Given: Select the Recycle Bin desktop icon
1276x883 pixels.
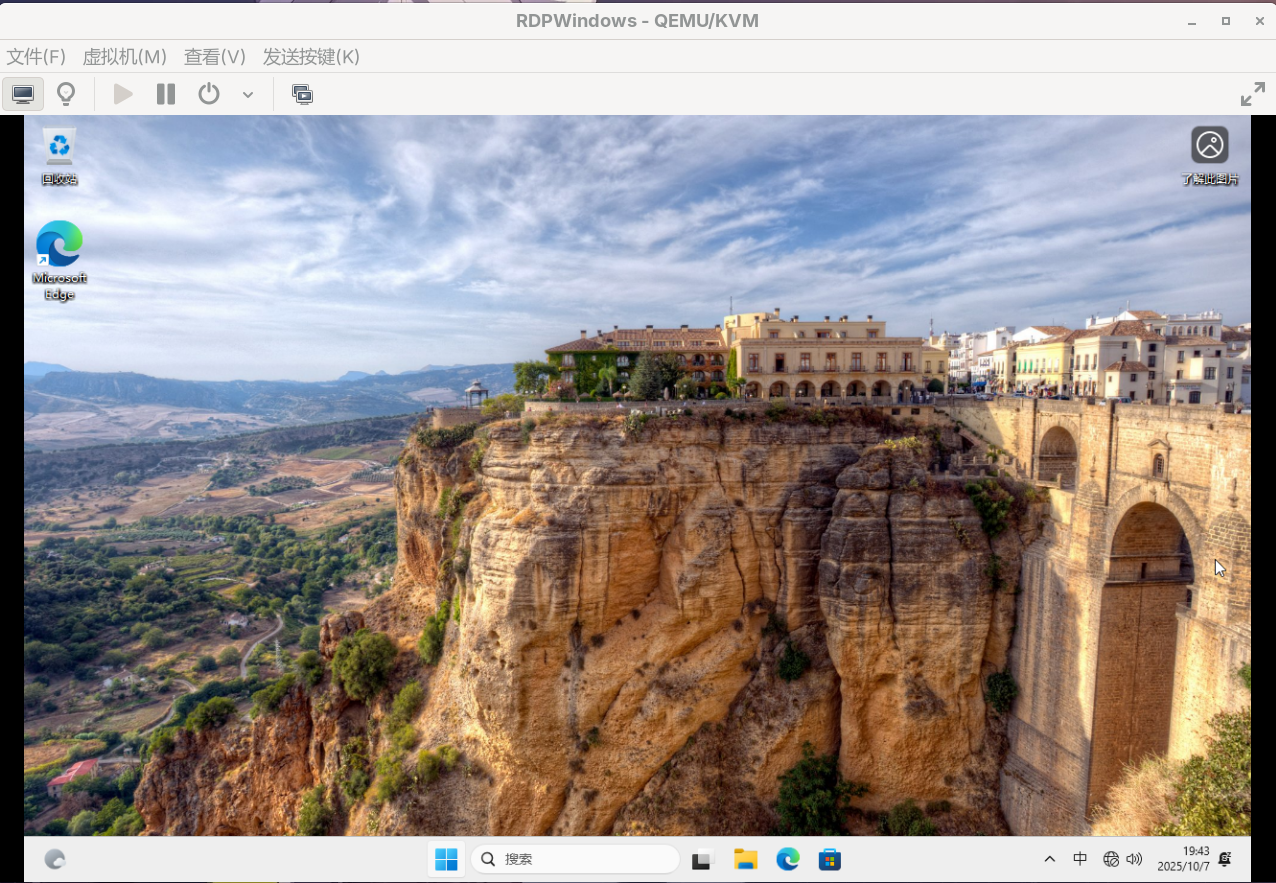Looking at the screenshot, I should coord(59,150).
